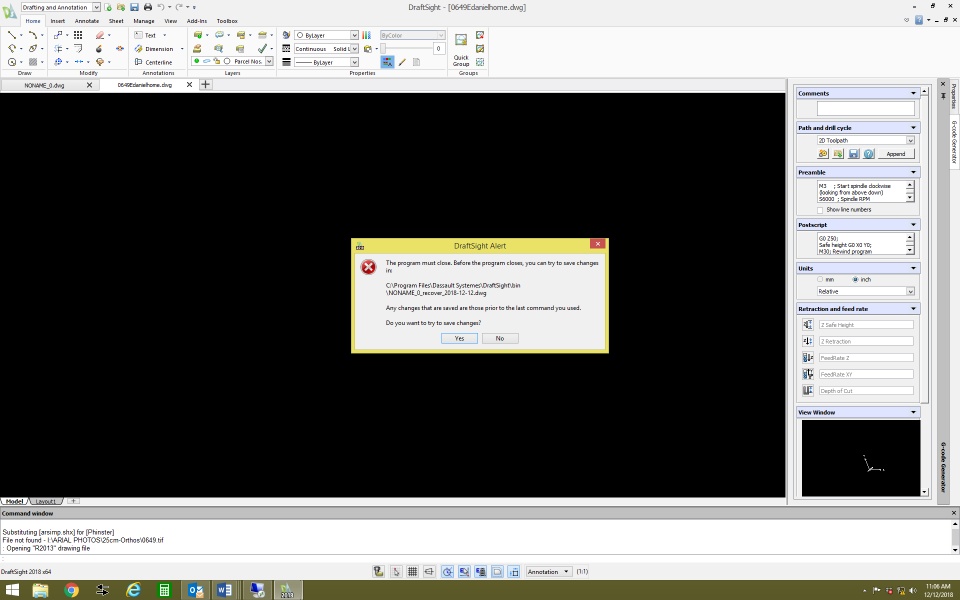Open the Continuous Solid line style dropdown
This screenshot has height=600, width=960.
click(x=326, y=48)
